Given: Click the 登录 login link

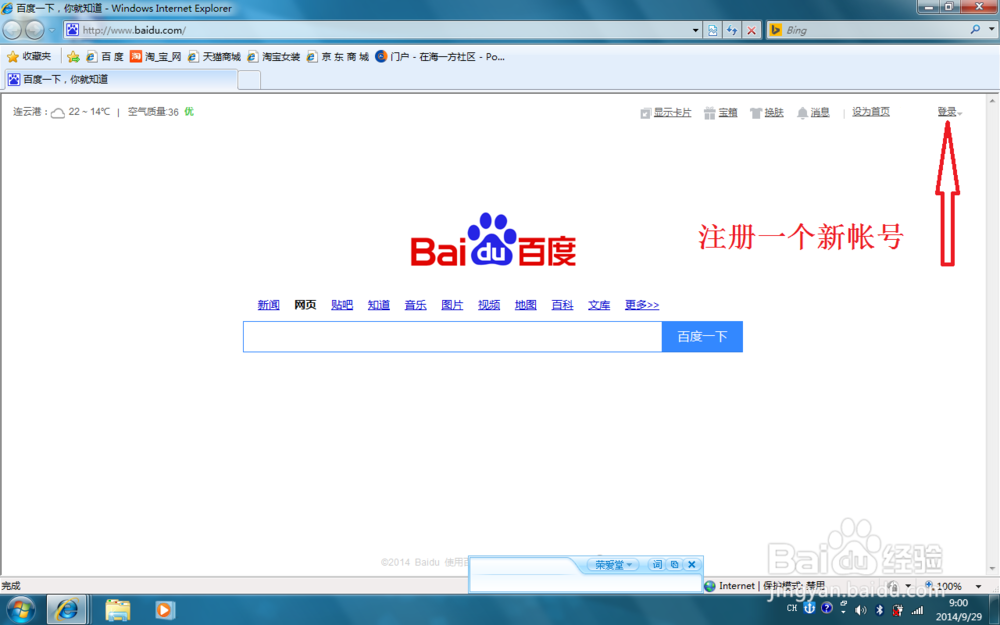Looking at the screenshot, I should [x=947, y=112].
